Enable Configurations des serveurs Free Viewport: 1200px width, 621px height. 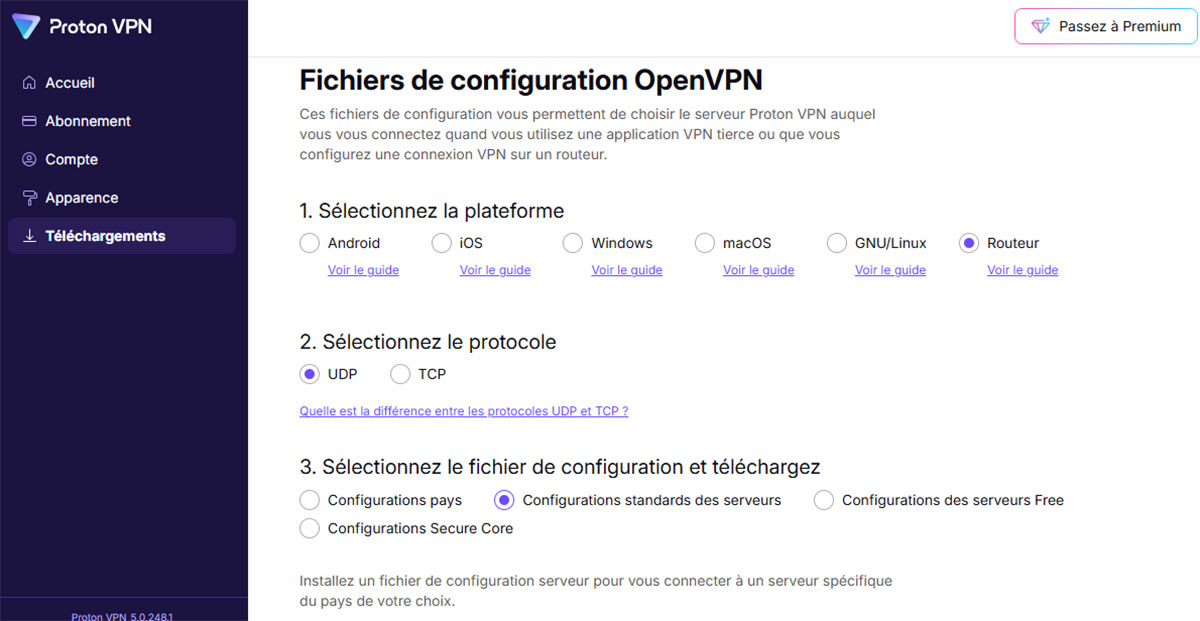823,500
